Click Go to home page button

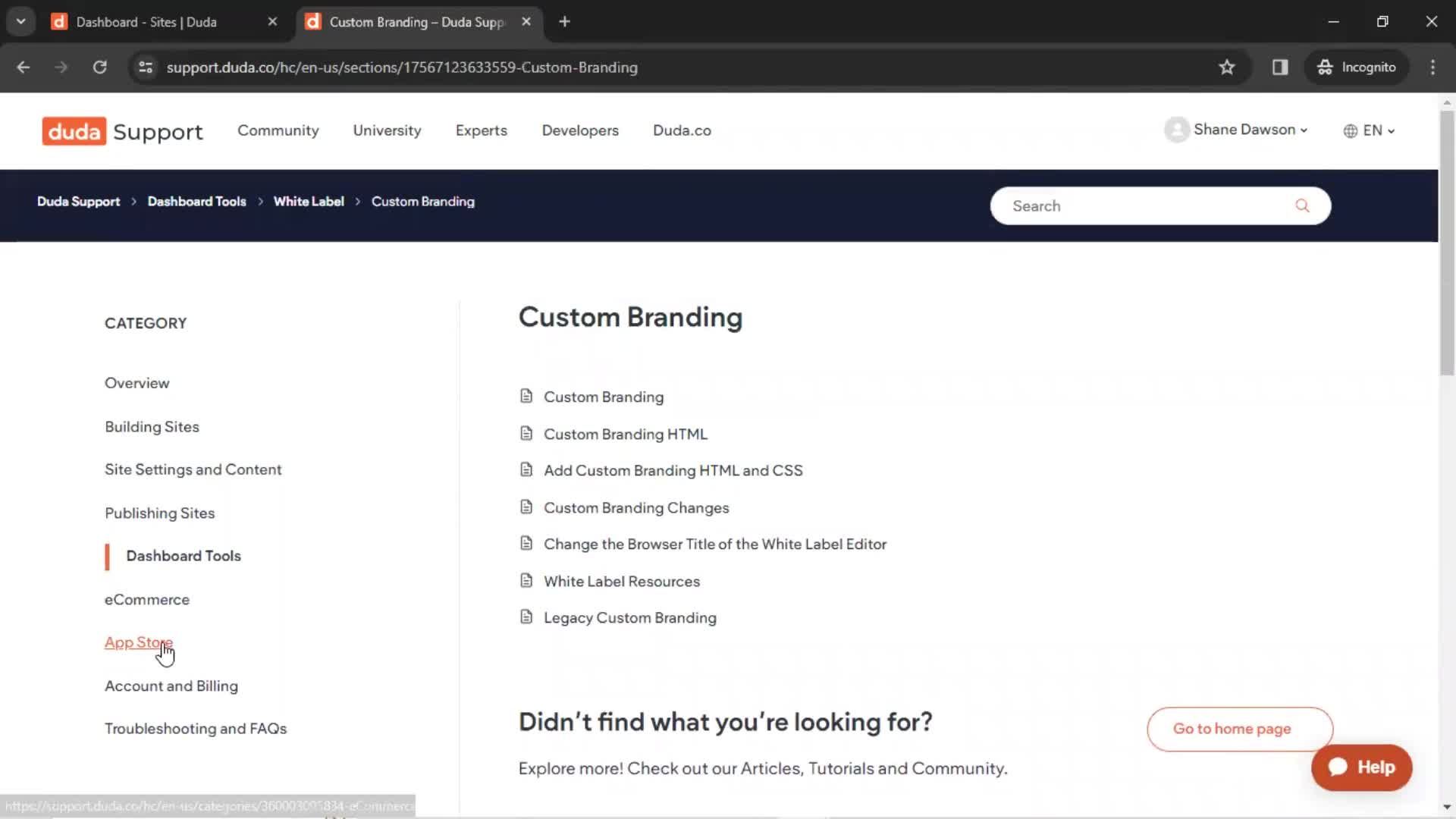1240,729
